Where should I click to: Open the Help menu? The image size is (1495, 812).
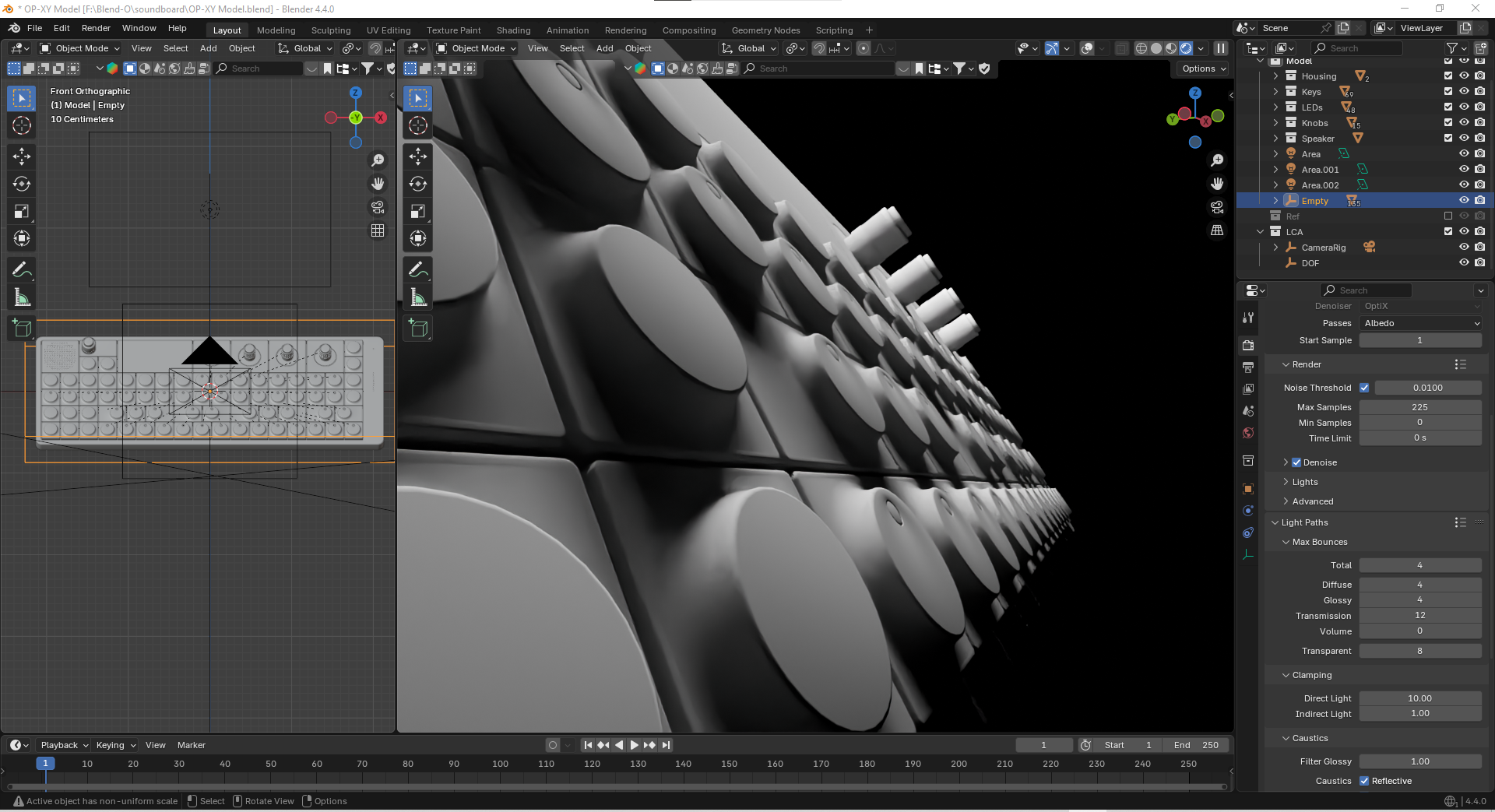tap(178, 28)
